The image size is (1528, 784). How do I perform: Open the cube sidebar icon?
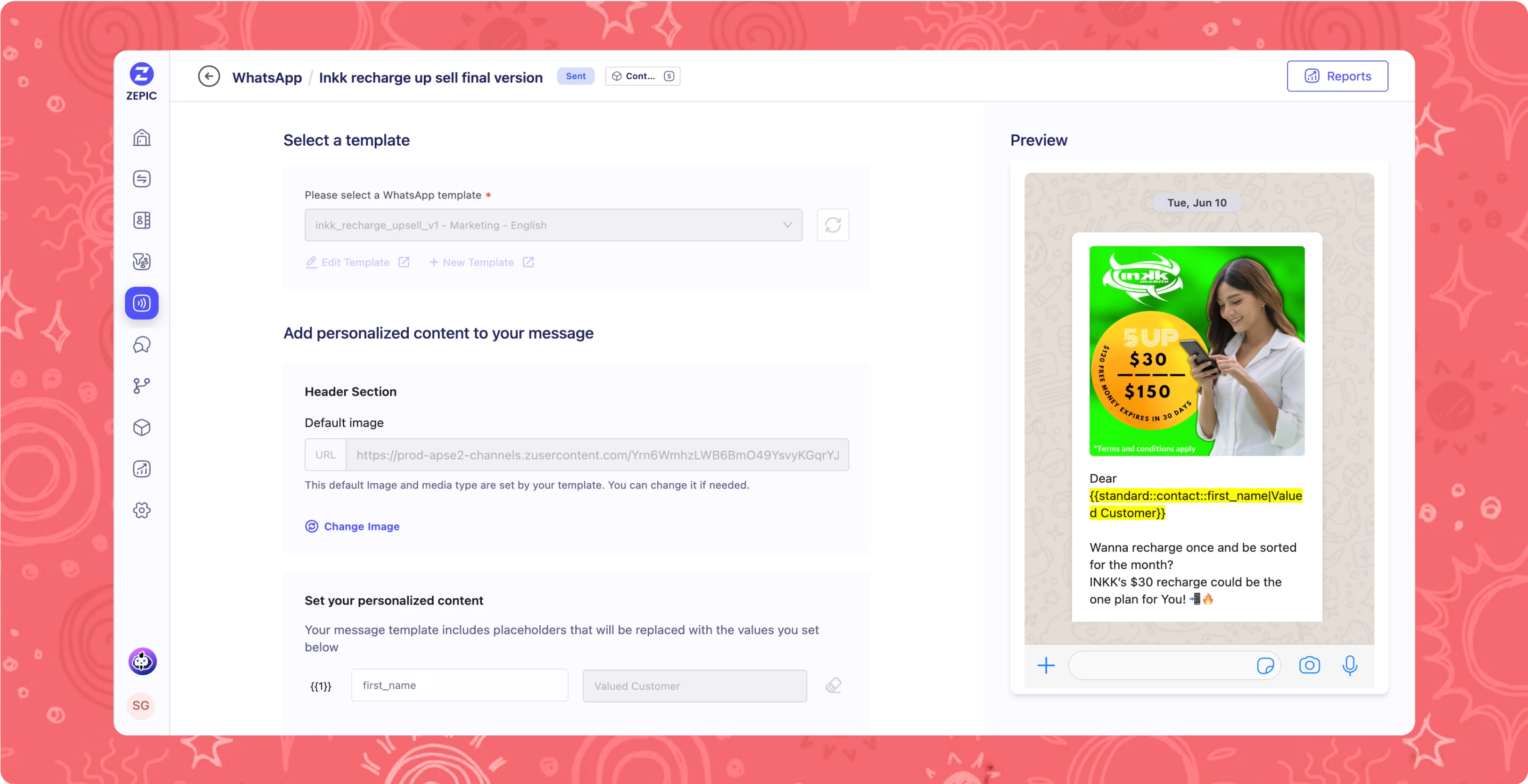point(141,428)
